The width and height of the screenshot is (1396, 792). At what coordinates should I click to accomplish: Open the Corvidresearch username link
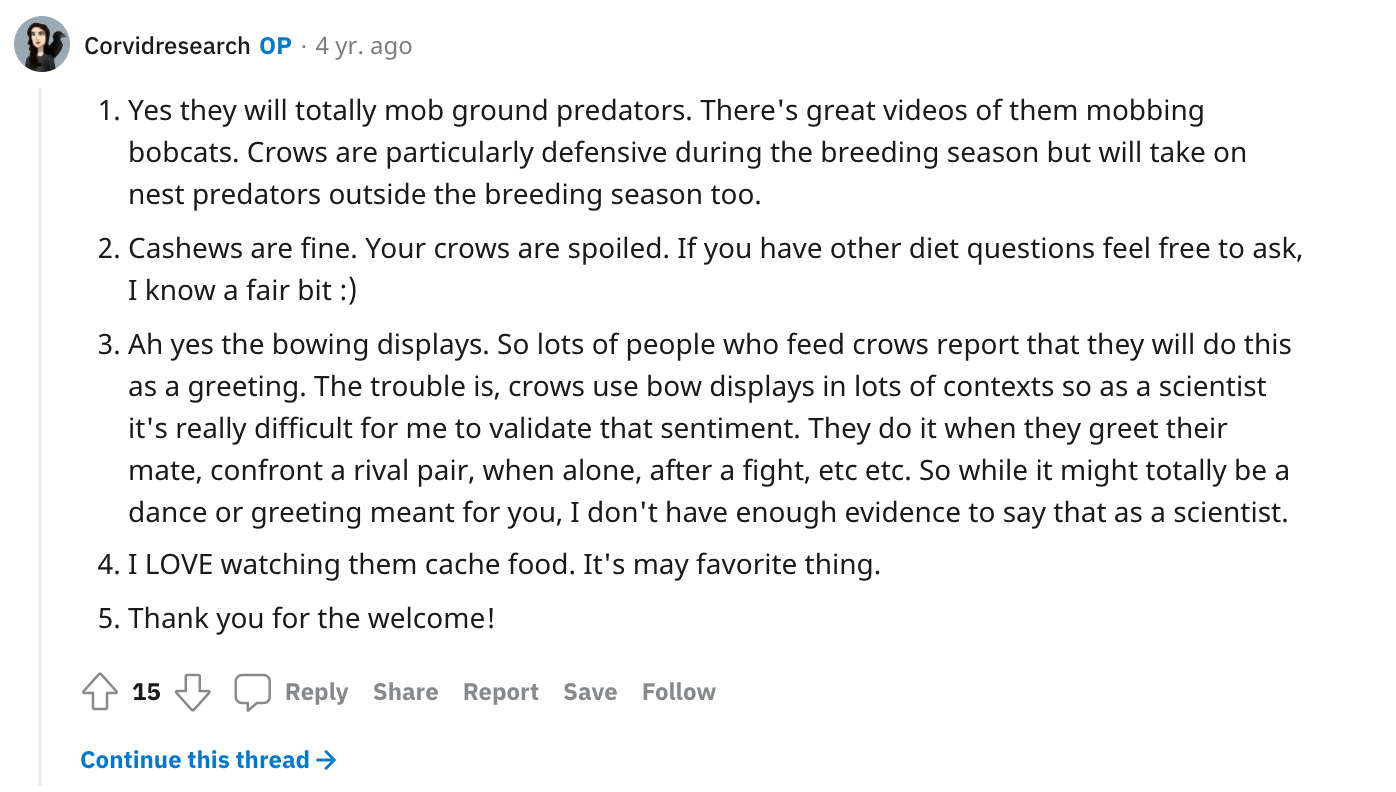click(x=167, y=46)
